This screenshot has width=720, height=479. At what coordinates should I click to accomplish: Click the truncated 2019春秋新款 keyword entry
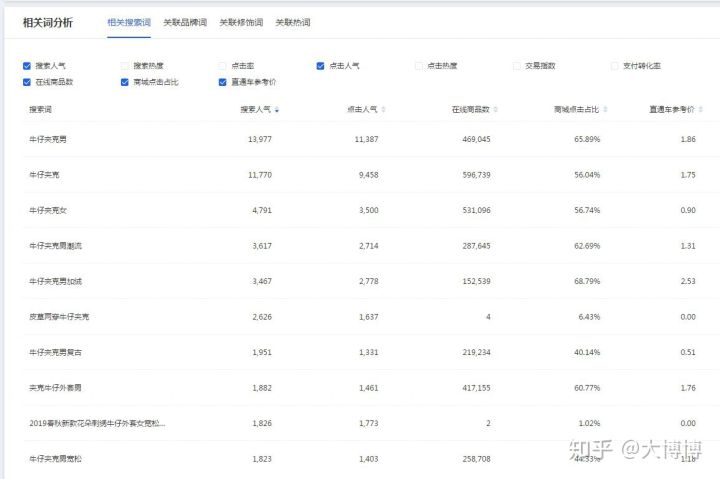pos(97,423)
